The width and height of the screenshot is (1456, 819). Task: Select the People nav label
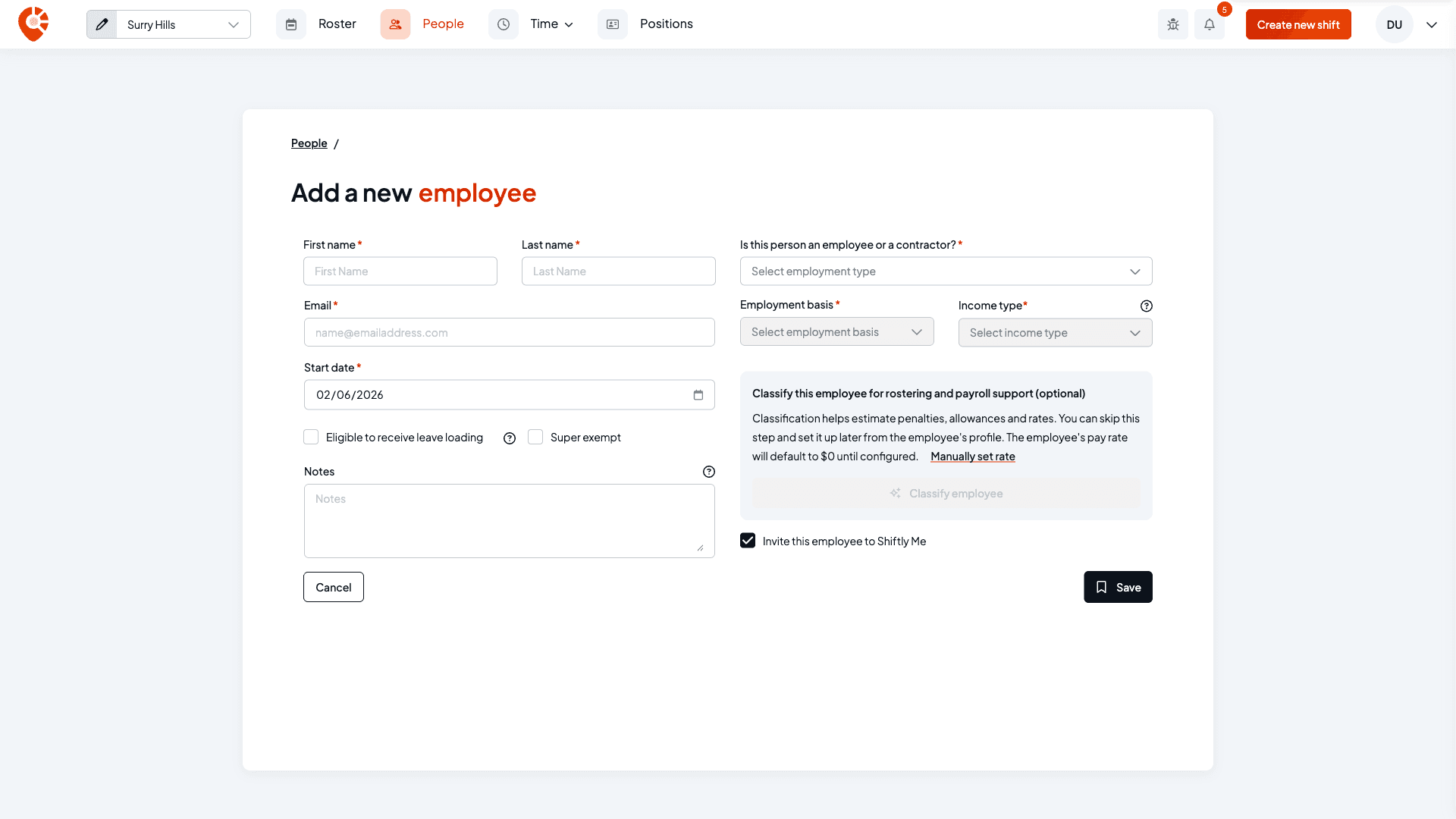point(443,24)
